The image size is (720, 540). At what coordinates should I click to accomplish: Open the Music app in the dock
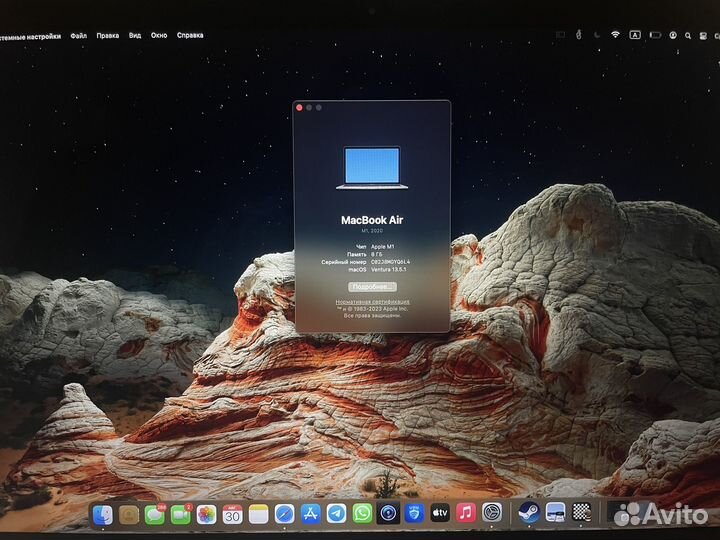tap(466, 512)
